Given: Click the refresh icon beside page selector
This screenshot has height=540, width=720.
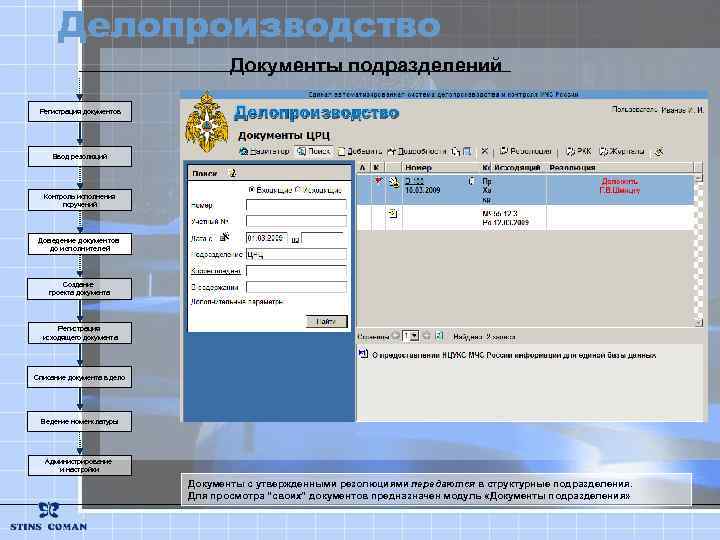Looking at the screenshot, I should tap(439, 336).
